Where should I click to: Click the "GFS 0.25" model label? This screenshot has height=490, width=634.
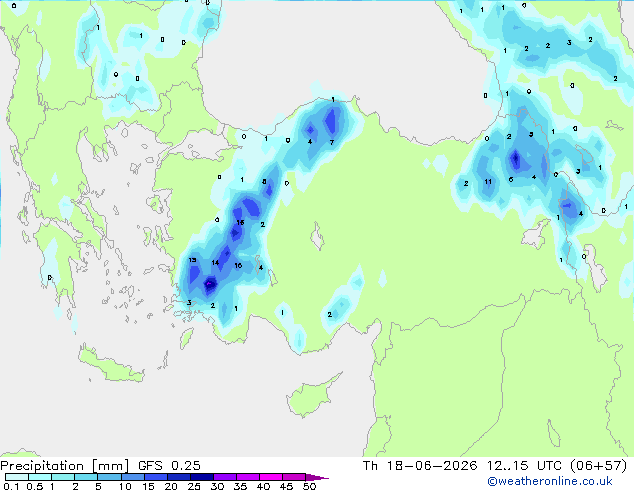pyautogui.click(x=169, y=466)
